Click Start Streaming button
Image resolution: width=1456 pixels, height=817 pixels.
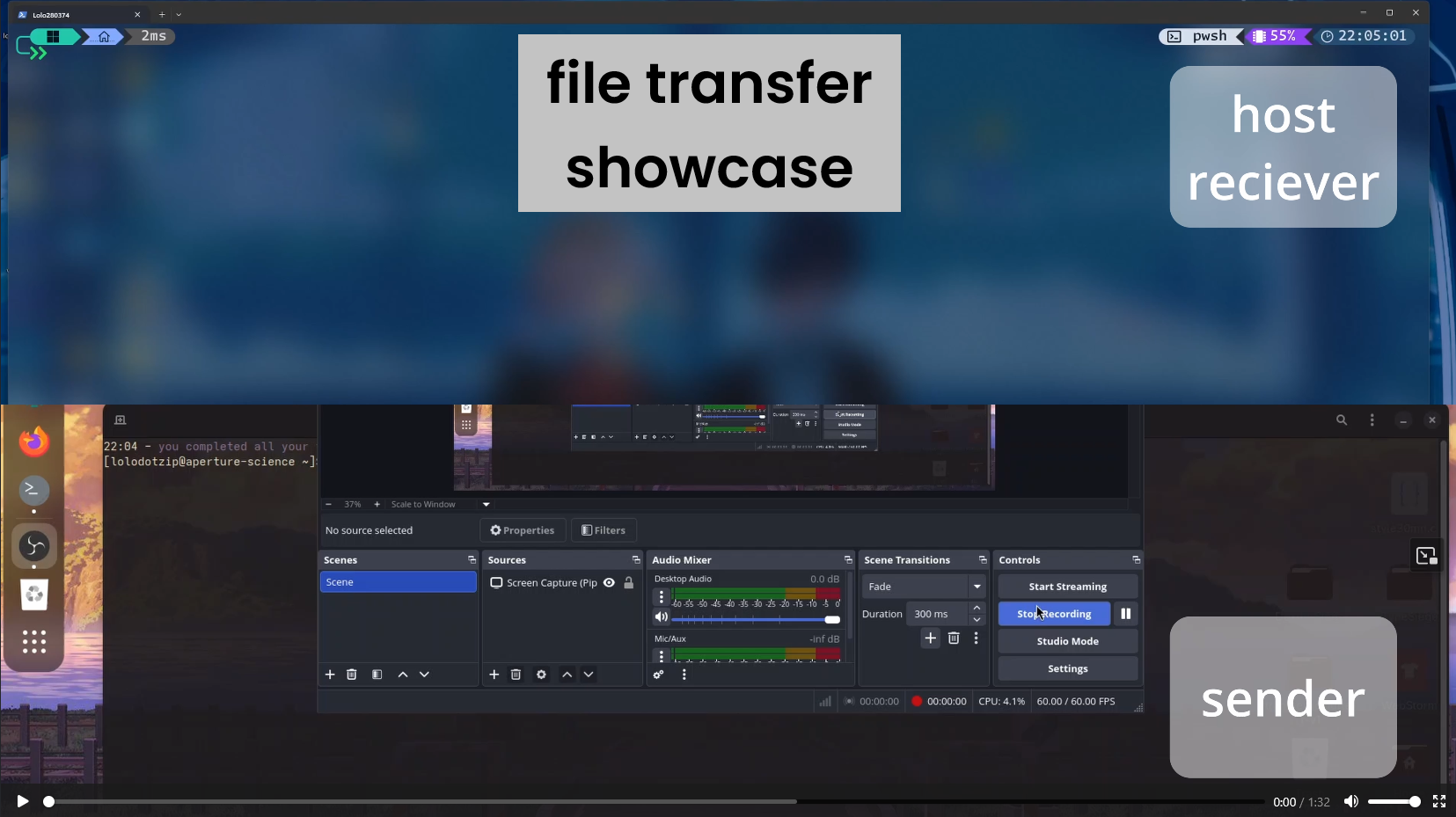(x=1067, y=587)
